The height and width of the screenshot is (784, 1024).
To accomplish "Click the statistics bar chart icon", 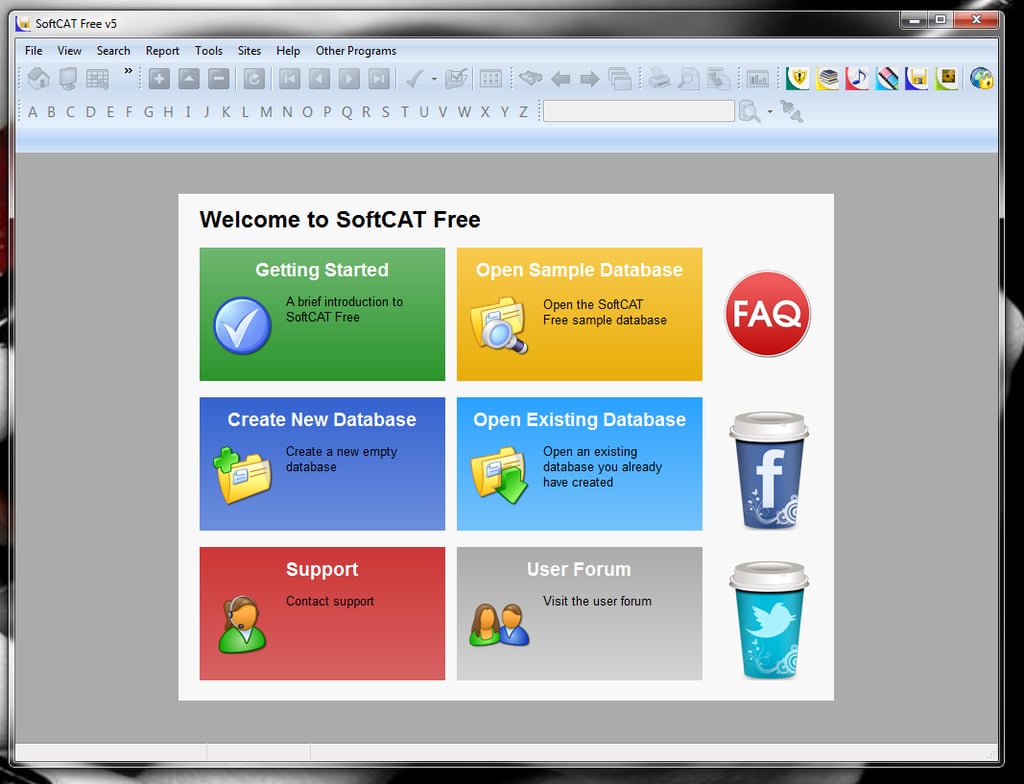I will [x=758, y=79].
